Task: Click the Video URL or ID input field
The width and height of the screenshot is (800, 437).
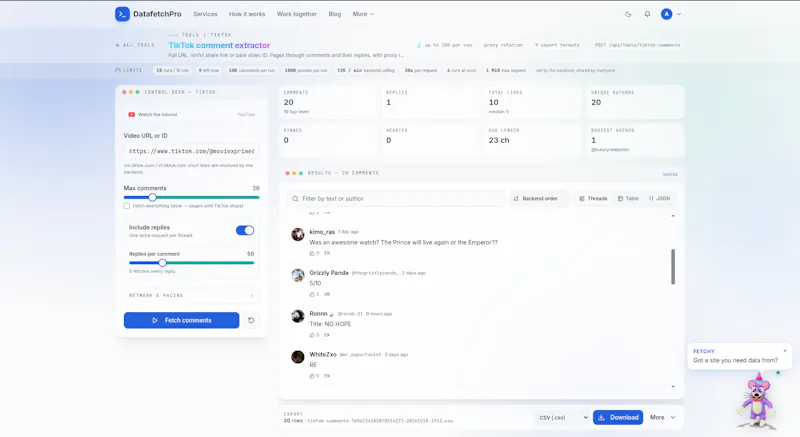Action: tap(191, 151)
